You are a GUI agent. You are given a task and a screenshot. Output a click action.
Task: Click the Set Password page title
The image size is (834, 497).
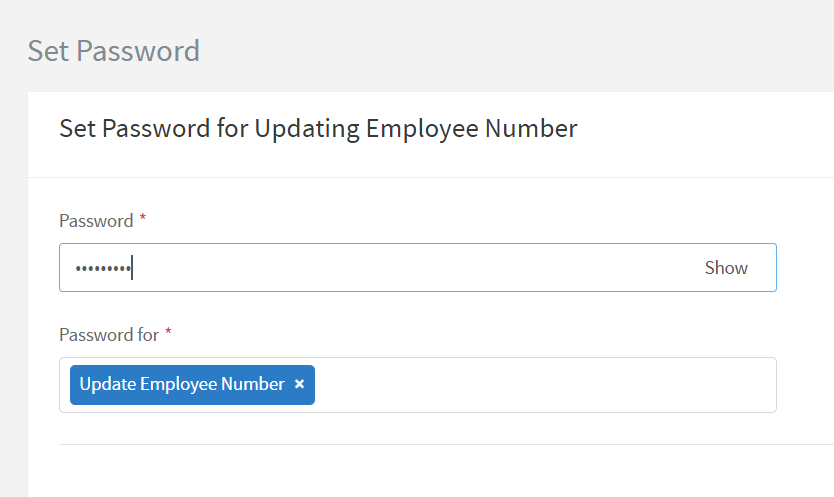click(x=113, y=50)
